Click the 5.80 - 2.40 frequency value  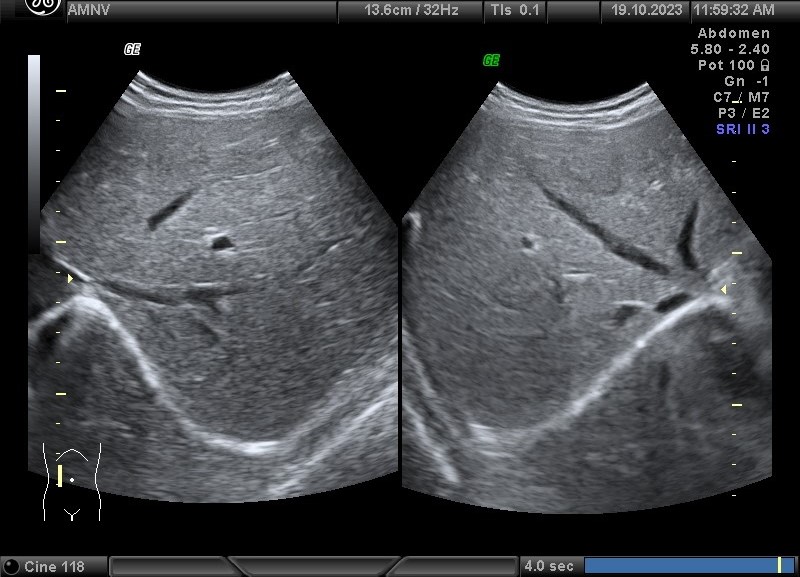[x=730, y=49]
